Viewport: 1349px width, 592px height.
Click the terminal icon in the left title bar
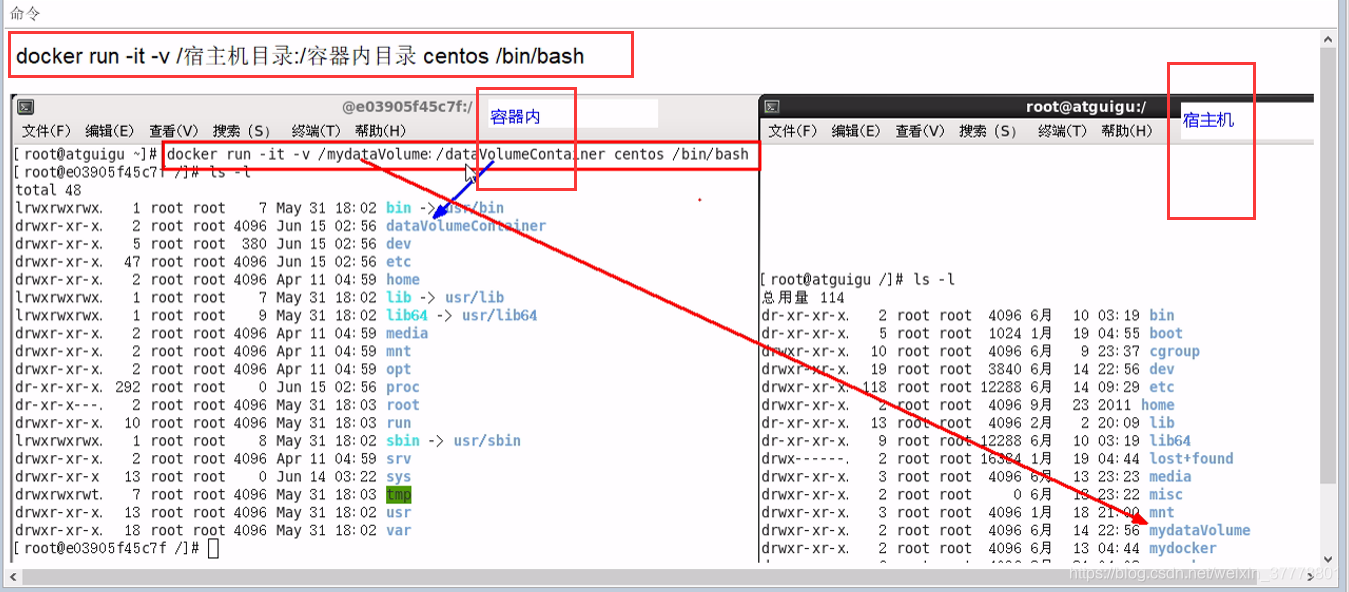[x=26, y=107]
